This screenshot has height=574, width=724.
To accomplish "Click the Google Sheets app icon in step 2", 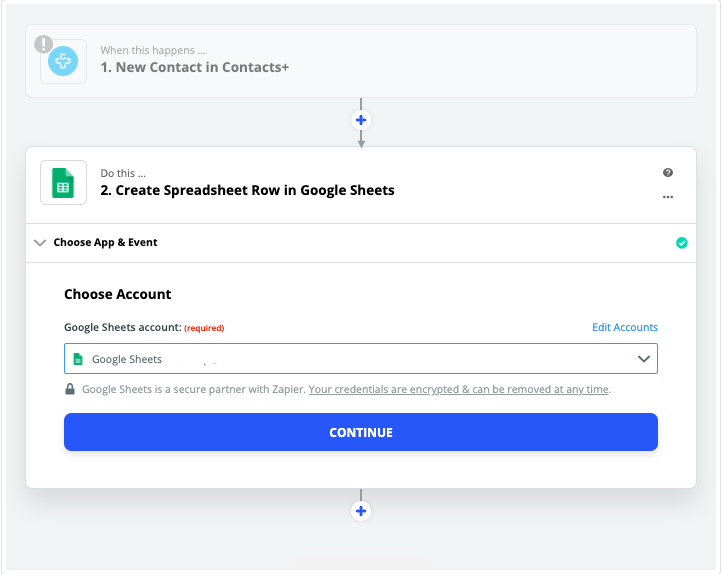I will click(x=63, y=182).
